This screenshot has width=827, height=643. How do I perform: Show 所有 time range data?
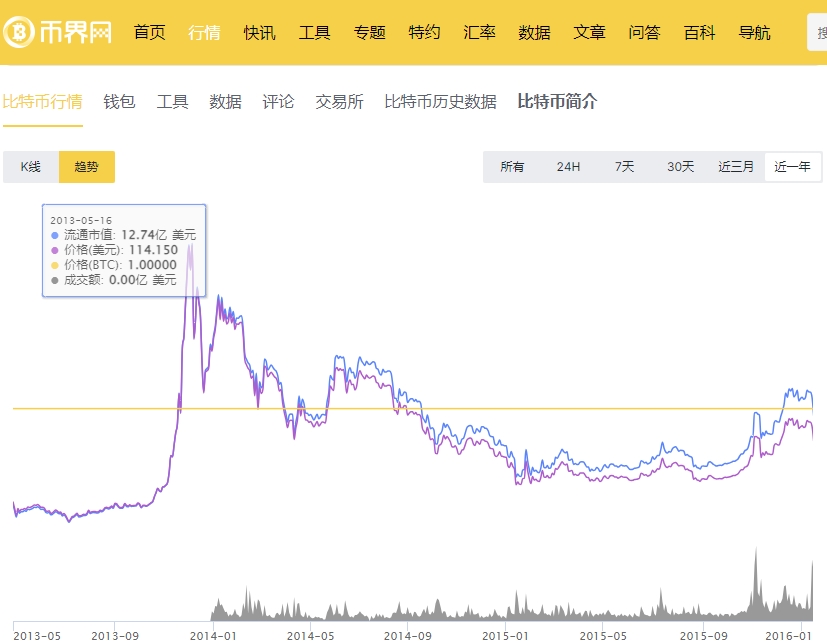[x=512, y=167]
